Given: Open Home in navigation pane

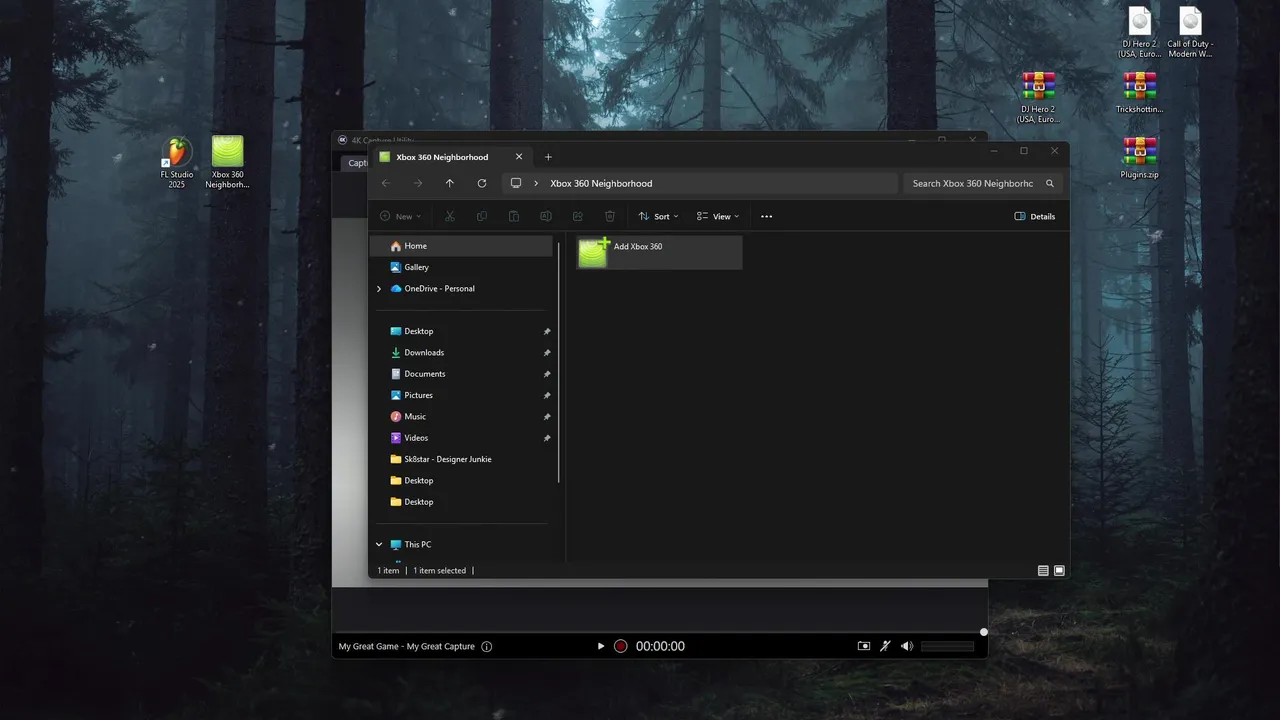Looking at the screenshot, I should pyautogui.click(x=461, y=246).
